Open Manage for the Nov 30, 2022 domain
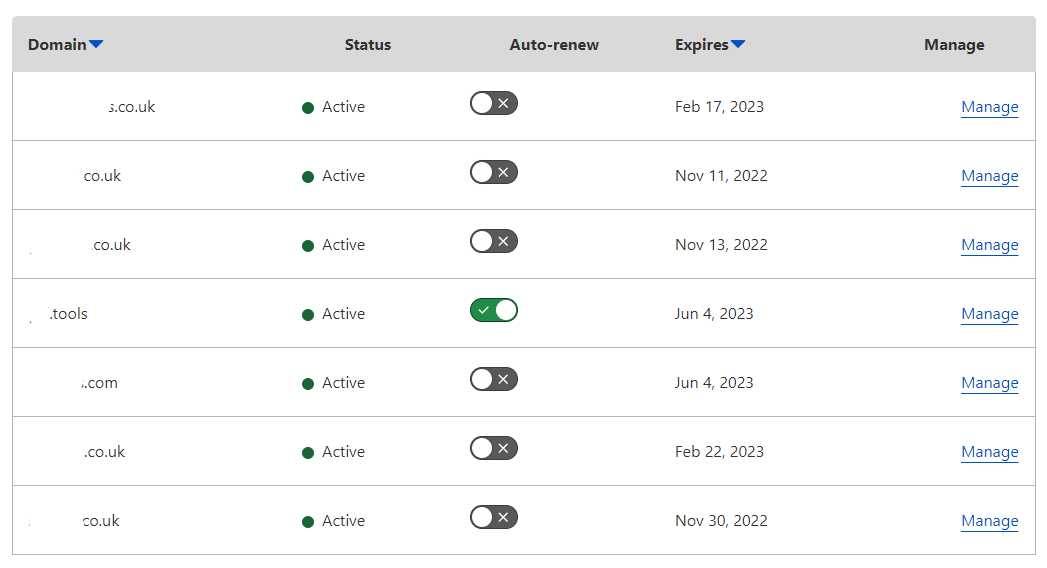Screen dimensions: 1047x568 pos(989,521)
